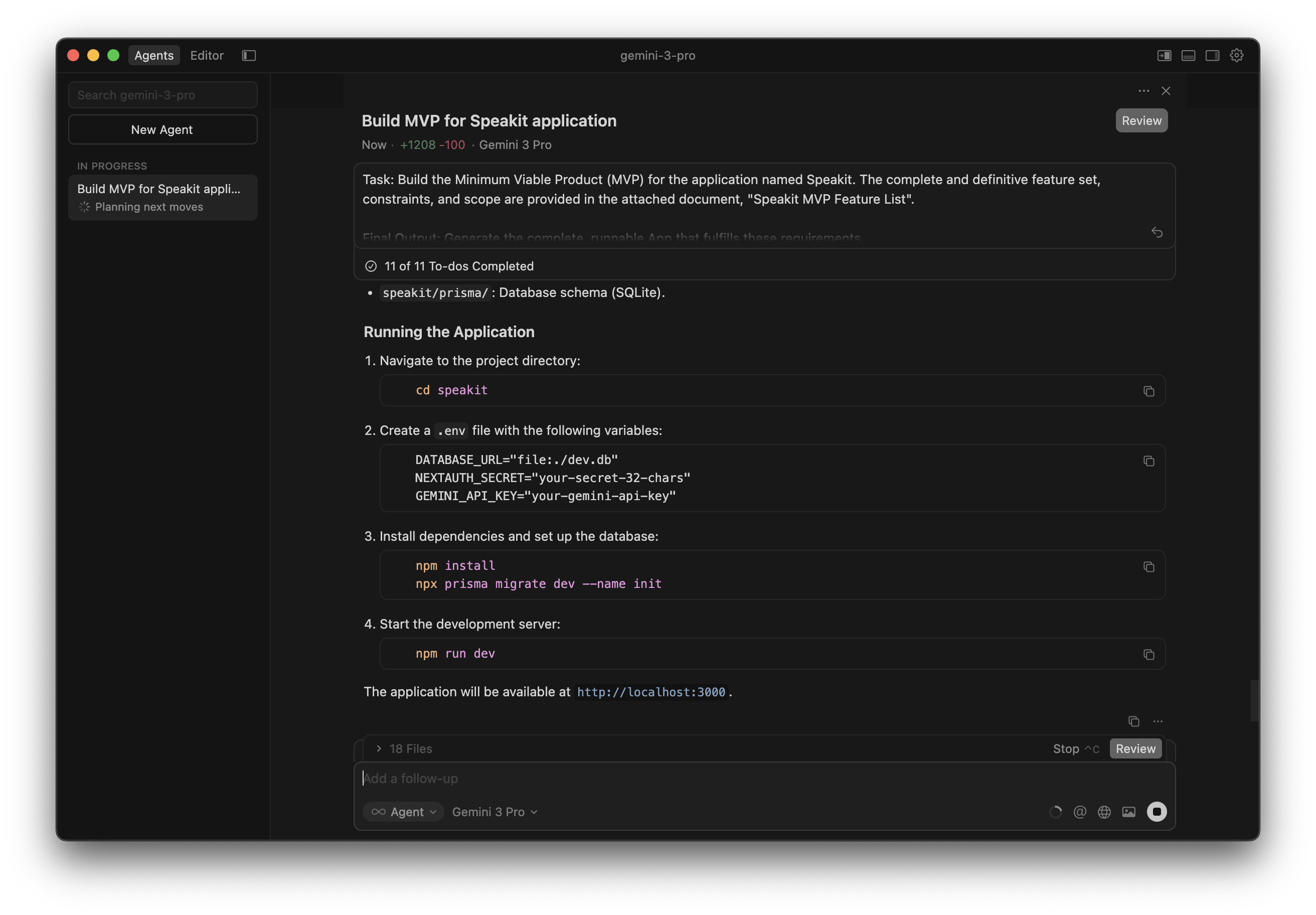Copy the .env variables code block
The height and width of the screenshot is (915, 1316).
point(1148,461)
